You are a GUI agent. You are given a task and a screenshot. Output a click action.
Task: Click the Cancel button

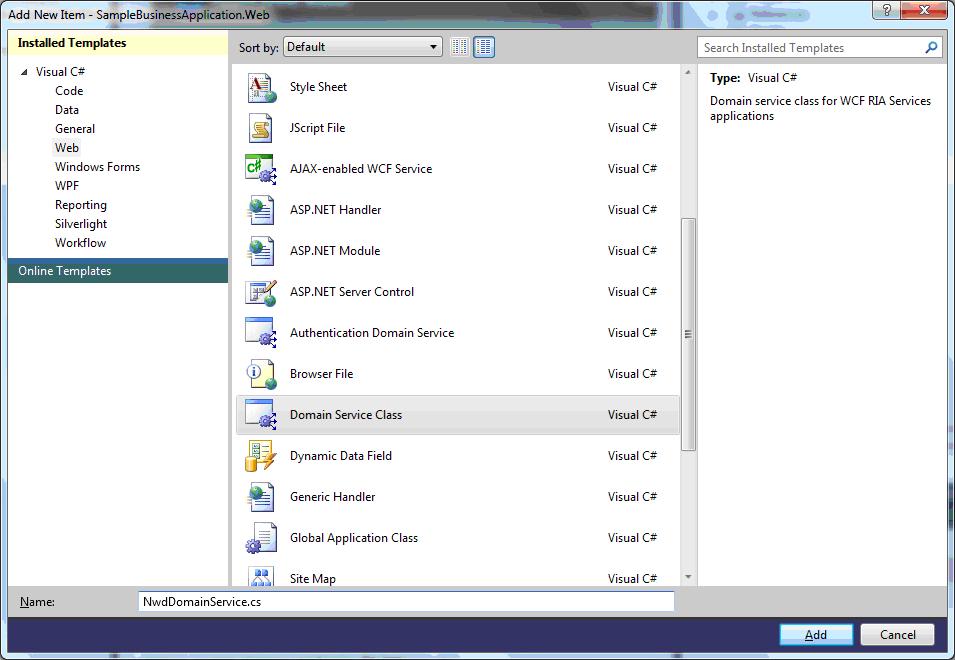click(x=897, y=634)
